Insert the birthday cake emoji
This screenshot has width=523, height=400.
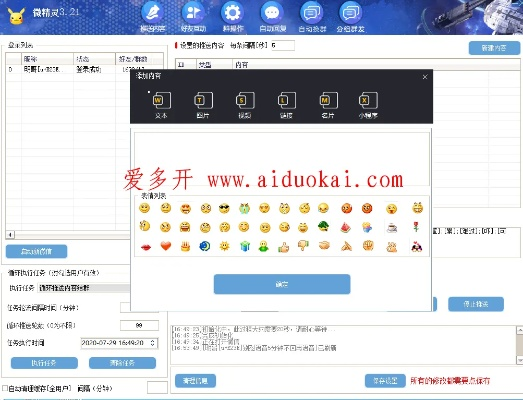[x=185, y=247]
